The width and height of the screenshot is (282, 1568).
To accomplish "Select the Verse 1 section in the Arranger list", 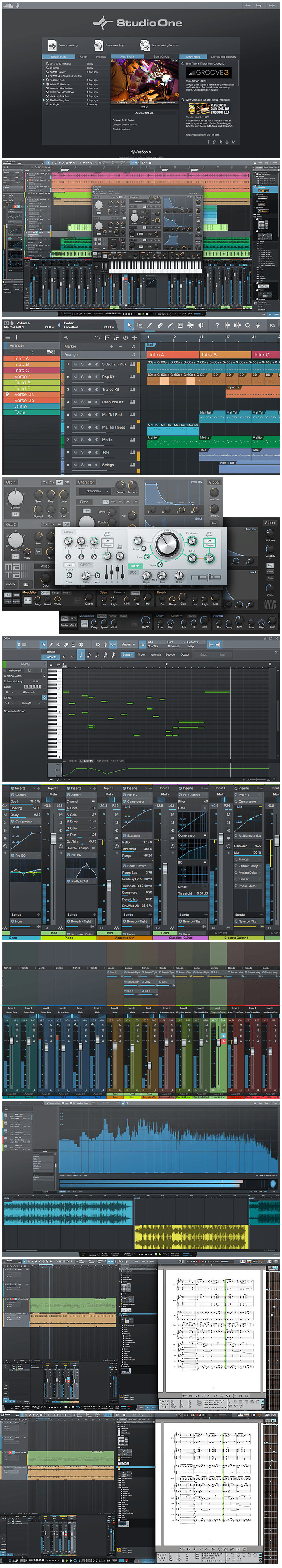I will (x=32, y=377).
